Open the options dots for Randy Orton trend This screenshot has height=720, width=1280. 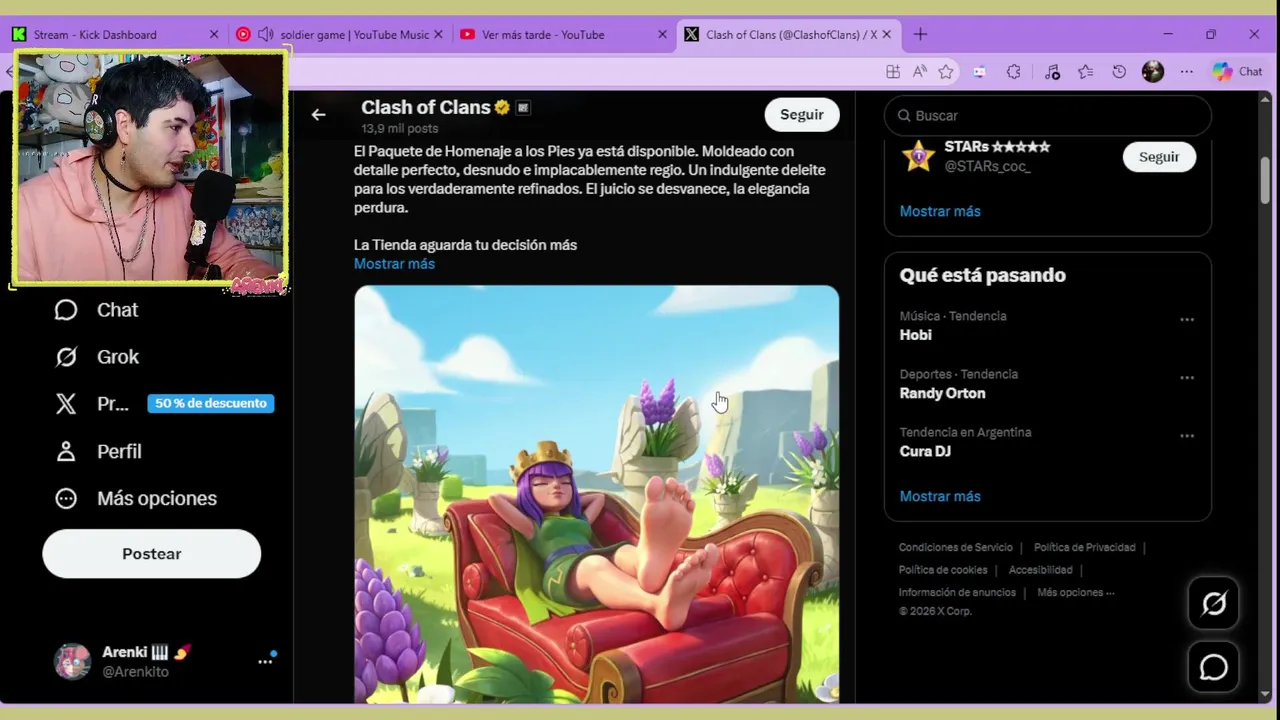coord(1187,378)
